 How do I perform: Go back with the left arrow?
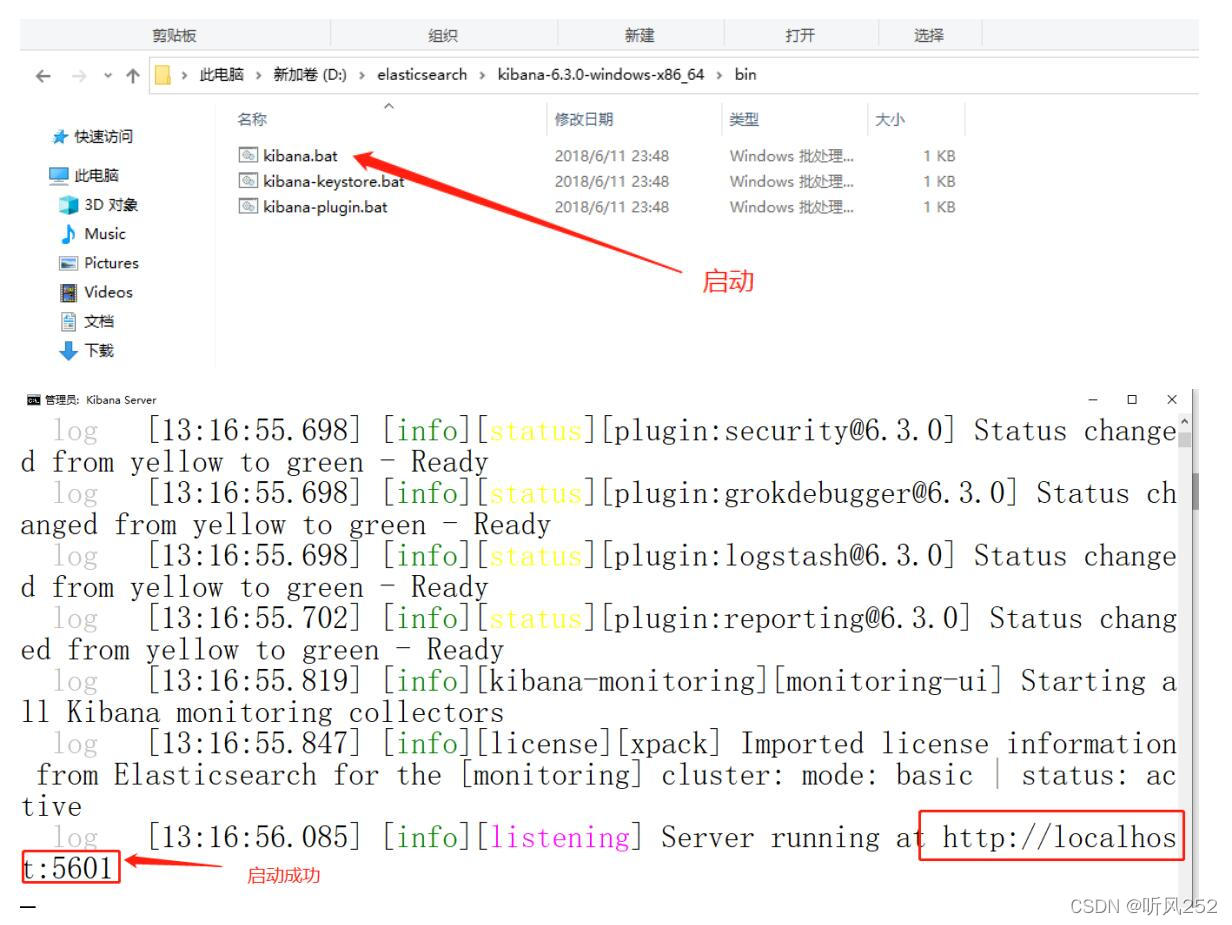(42, 75)
